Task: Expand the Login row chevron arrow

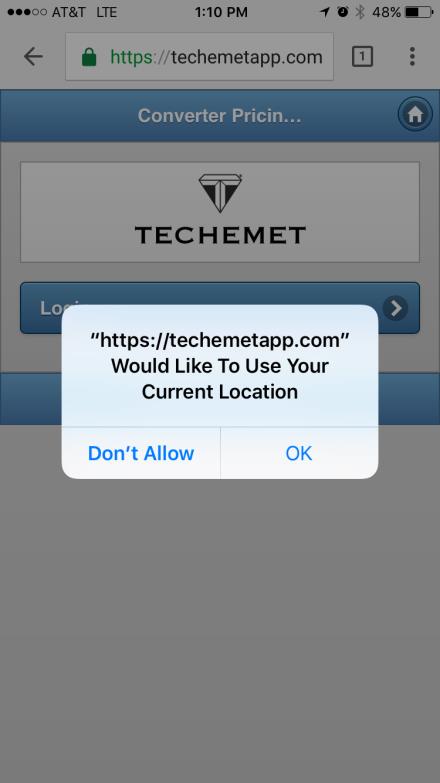Action: point(396,308)
